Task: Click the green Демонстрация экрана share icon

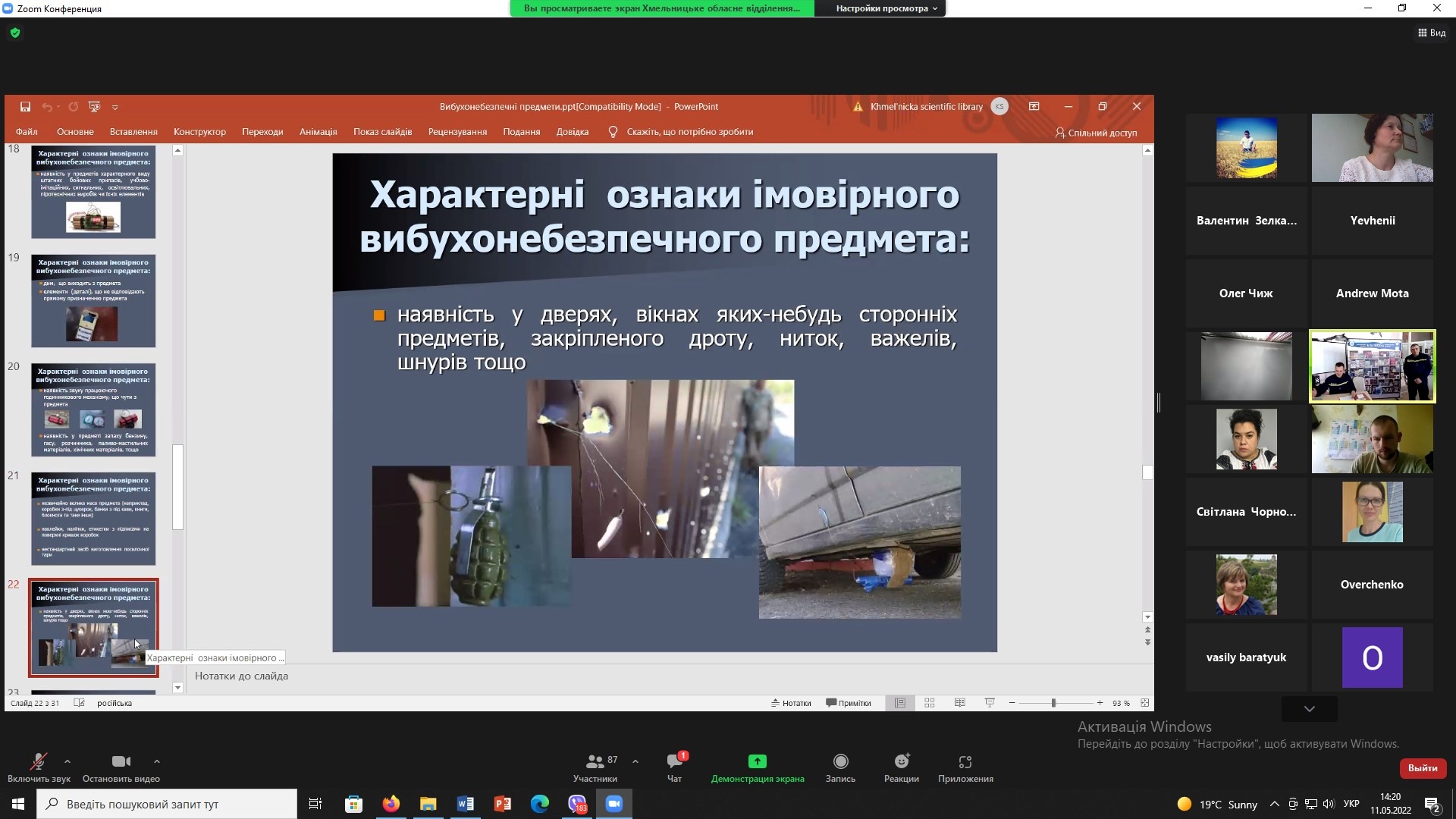Action: click(x=757, y=761)
